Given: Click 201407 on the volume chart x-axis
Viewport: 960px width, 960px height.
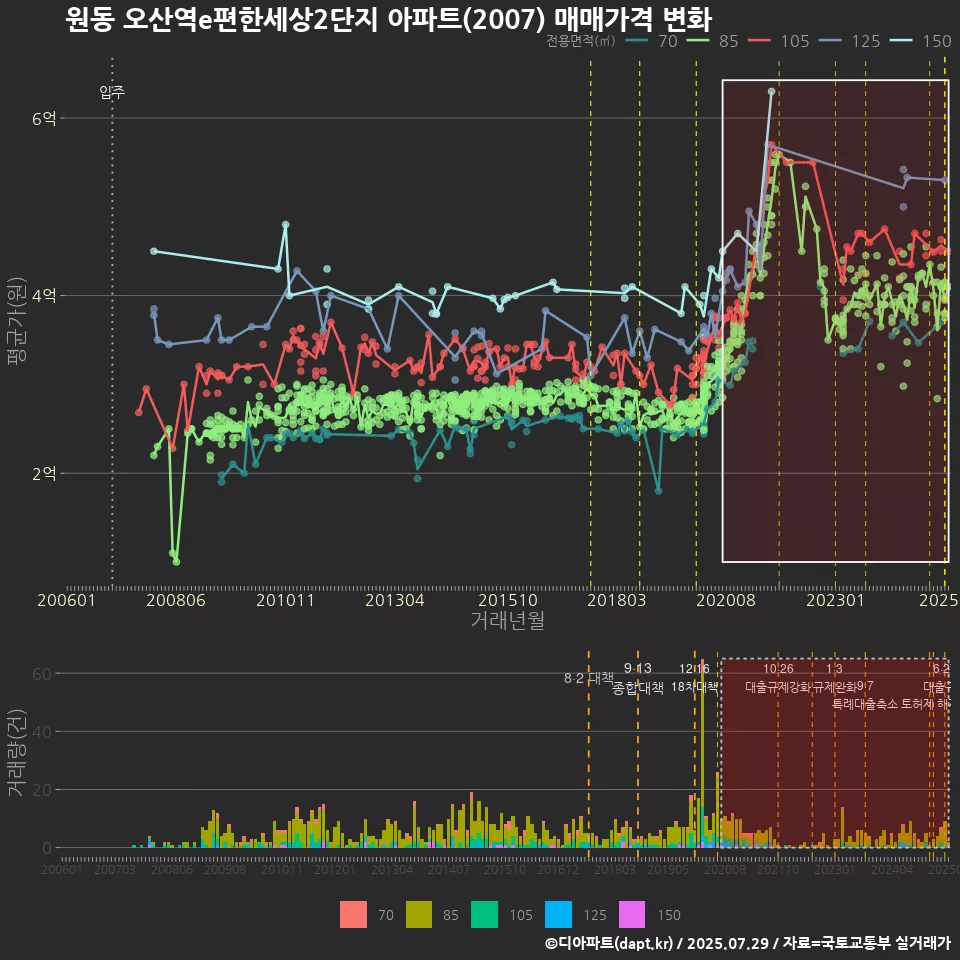Looking at the screenshot, I should (x=449, y=869).
